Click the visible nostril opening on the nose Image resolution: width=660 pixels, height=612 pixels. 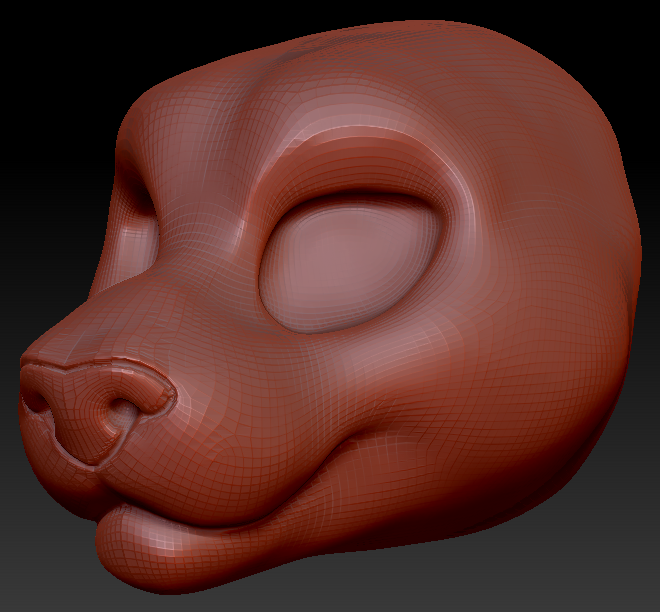click(123, 414)
